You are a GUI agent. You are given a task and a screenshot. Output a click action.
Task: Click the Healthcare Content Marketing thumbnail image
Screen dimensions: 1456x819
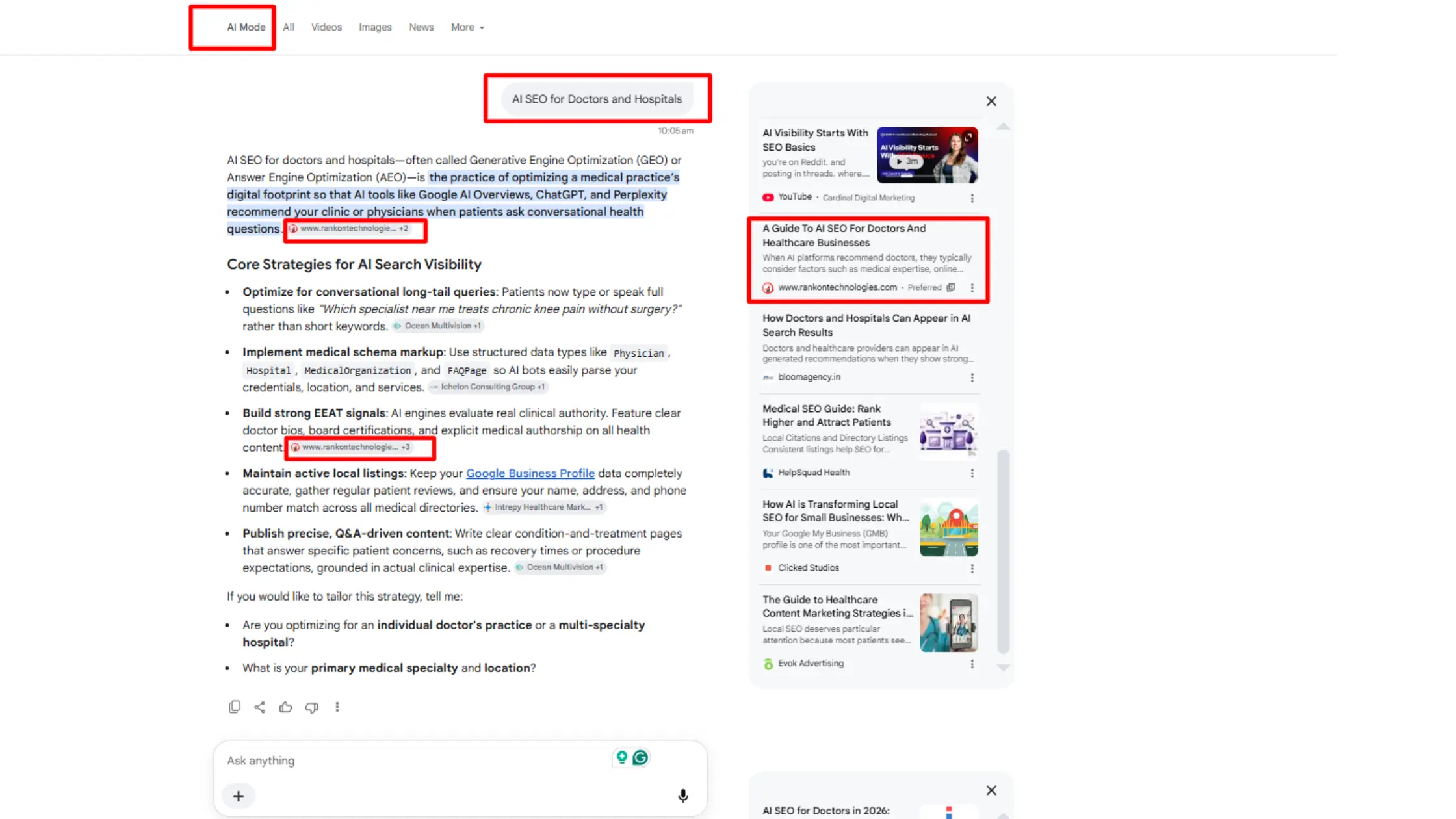pos(948,623)
